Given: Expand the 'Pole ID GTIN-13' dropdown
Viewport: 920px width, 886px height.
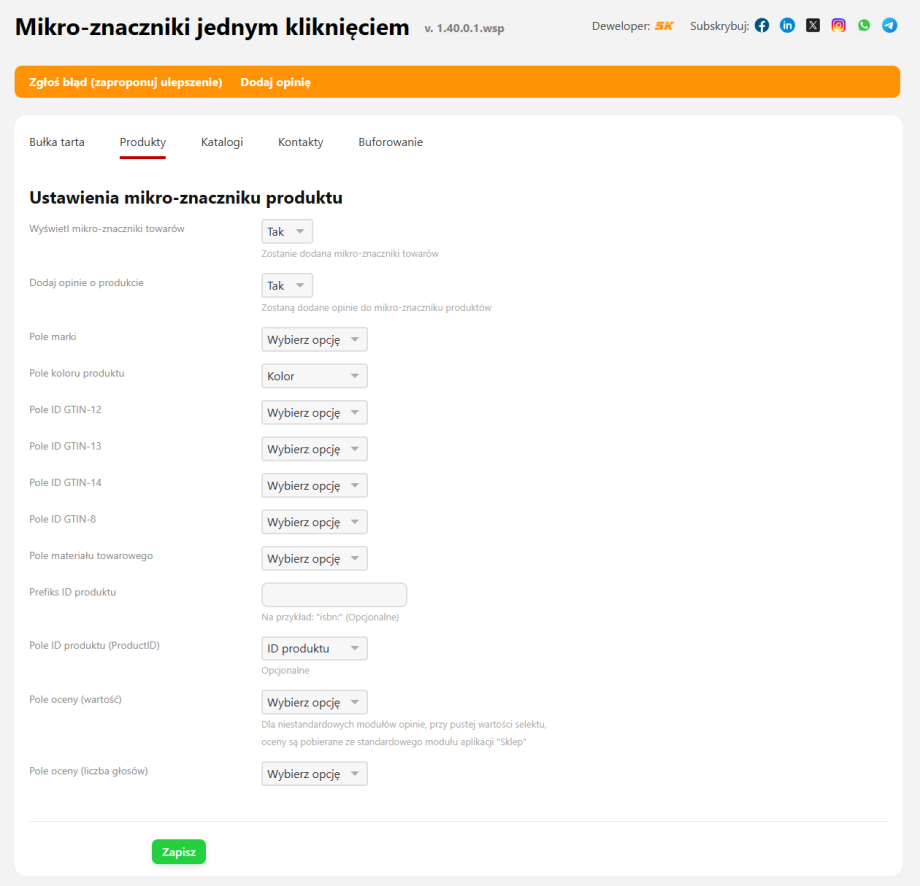Looking at the screenshot, I should 314,448.
